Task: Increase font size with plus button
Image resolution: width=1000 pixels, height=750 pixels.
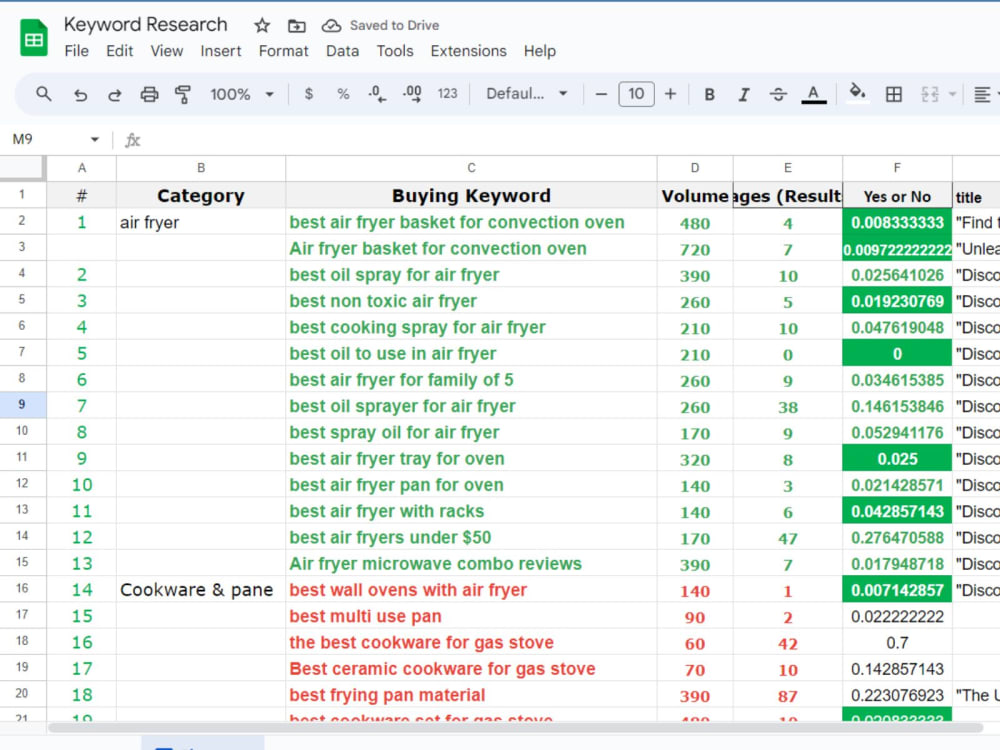Action: [x=670, y=94]
